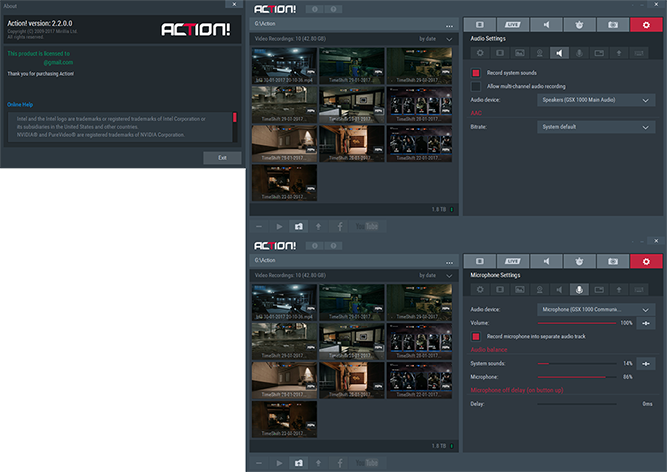
Task: Toggle Record microphone into separate audio track
Action: click(476, 336)
